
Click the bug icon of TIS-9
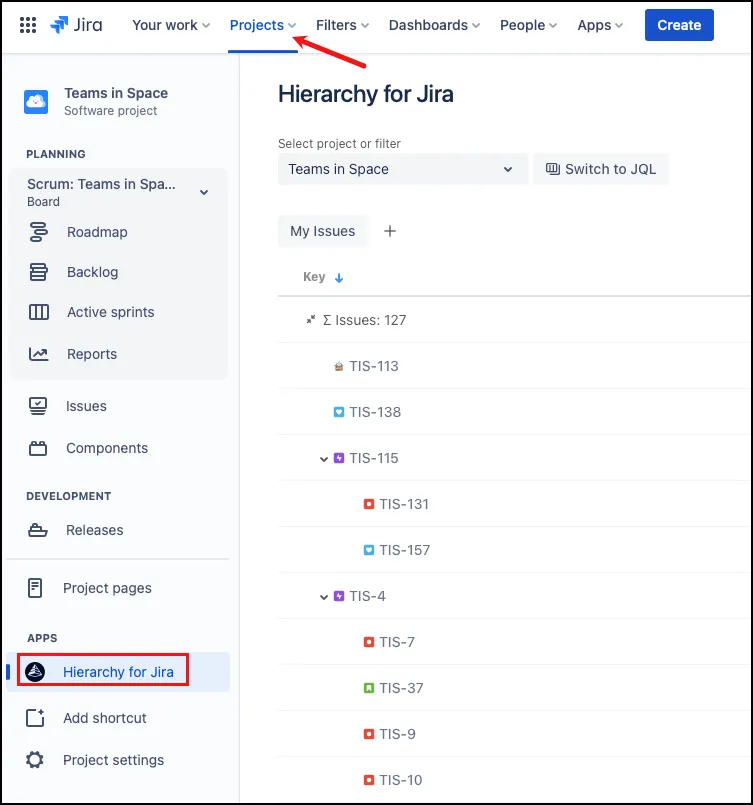click(369, 734)
